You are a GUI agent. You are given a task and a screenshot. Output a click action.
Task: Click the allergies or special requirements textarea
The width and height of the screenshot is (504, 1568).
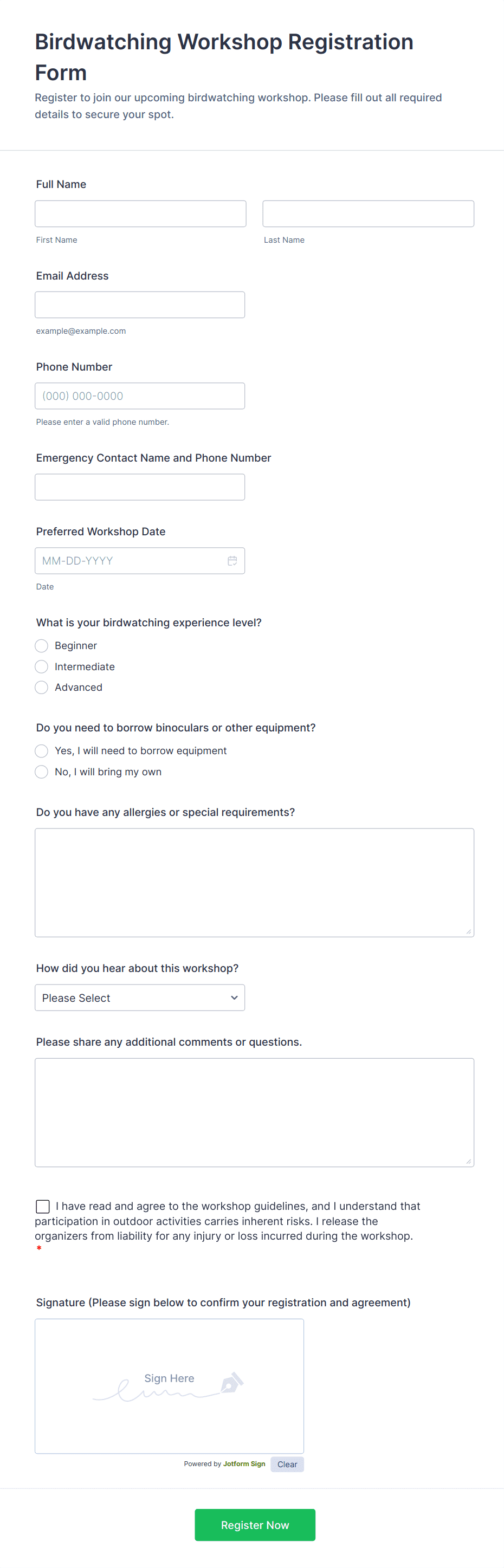click(254, 883)
